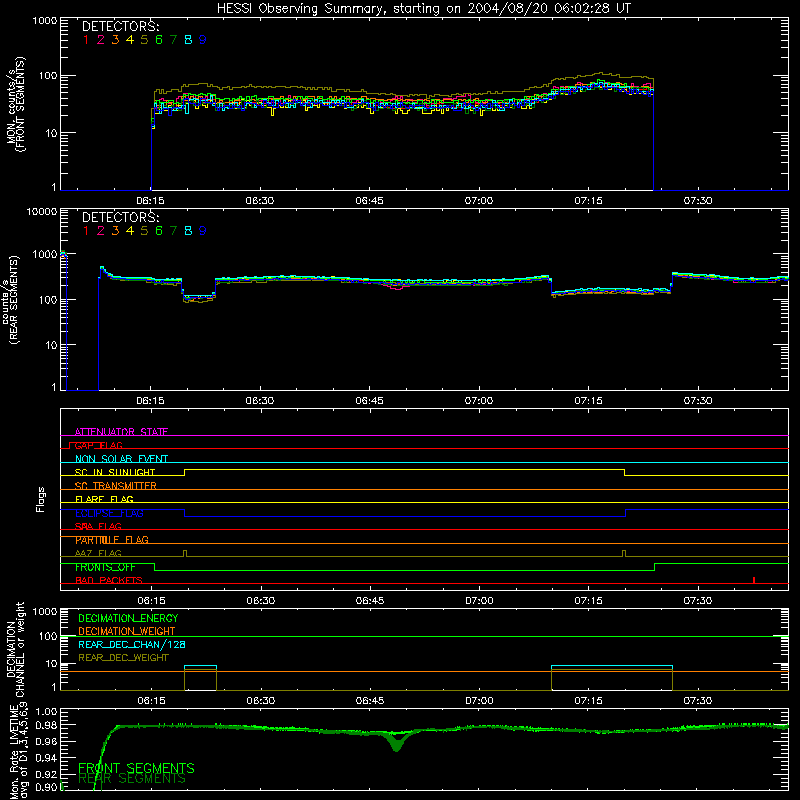Click the second AAZ_FLAG pulse near 07:20

click(x=624, y=554)
